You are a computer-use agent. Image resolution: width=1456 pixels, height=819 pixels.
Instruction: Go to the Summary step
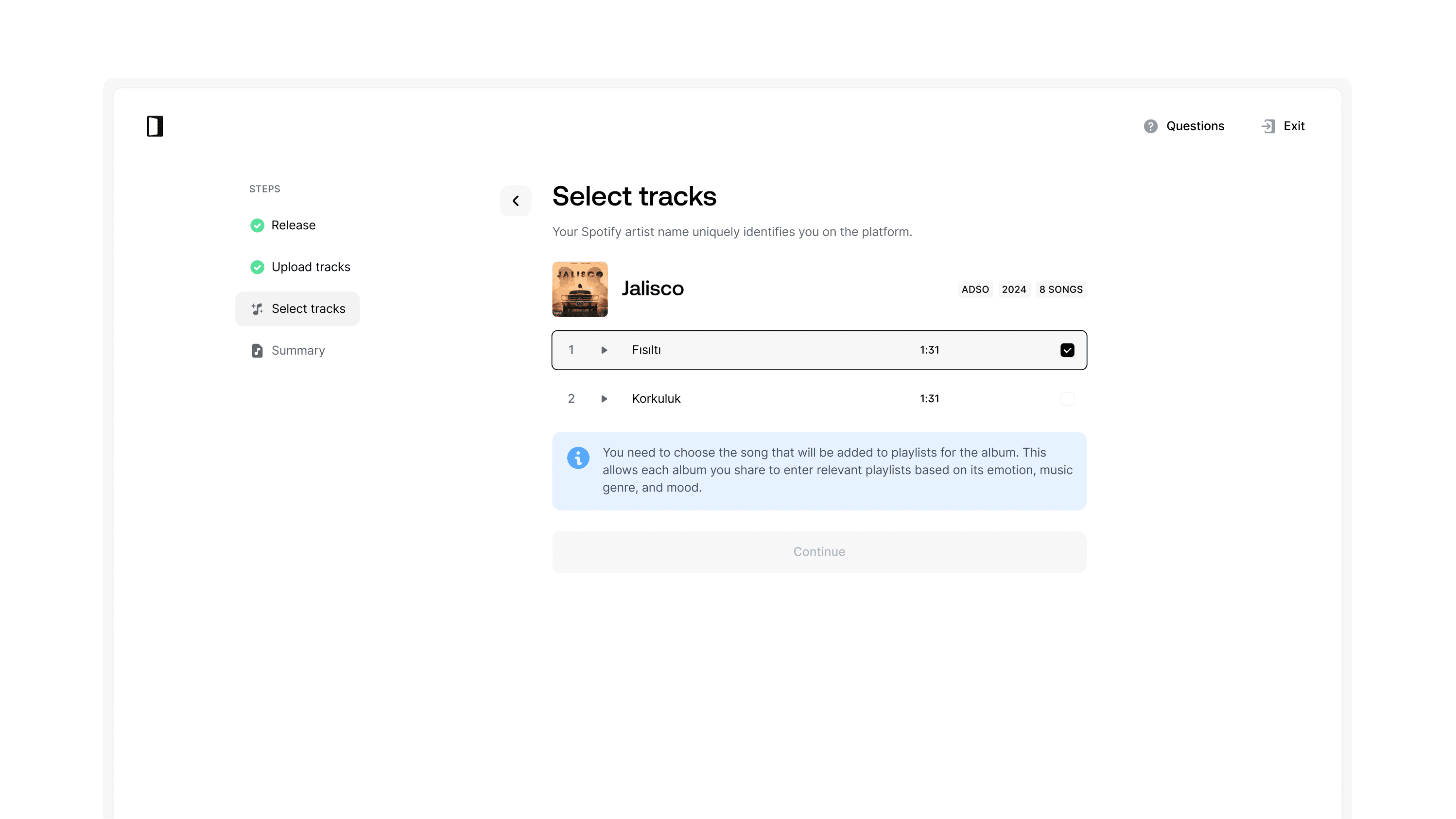coord(298,351)
